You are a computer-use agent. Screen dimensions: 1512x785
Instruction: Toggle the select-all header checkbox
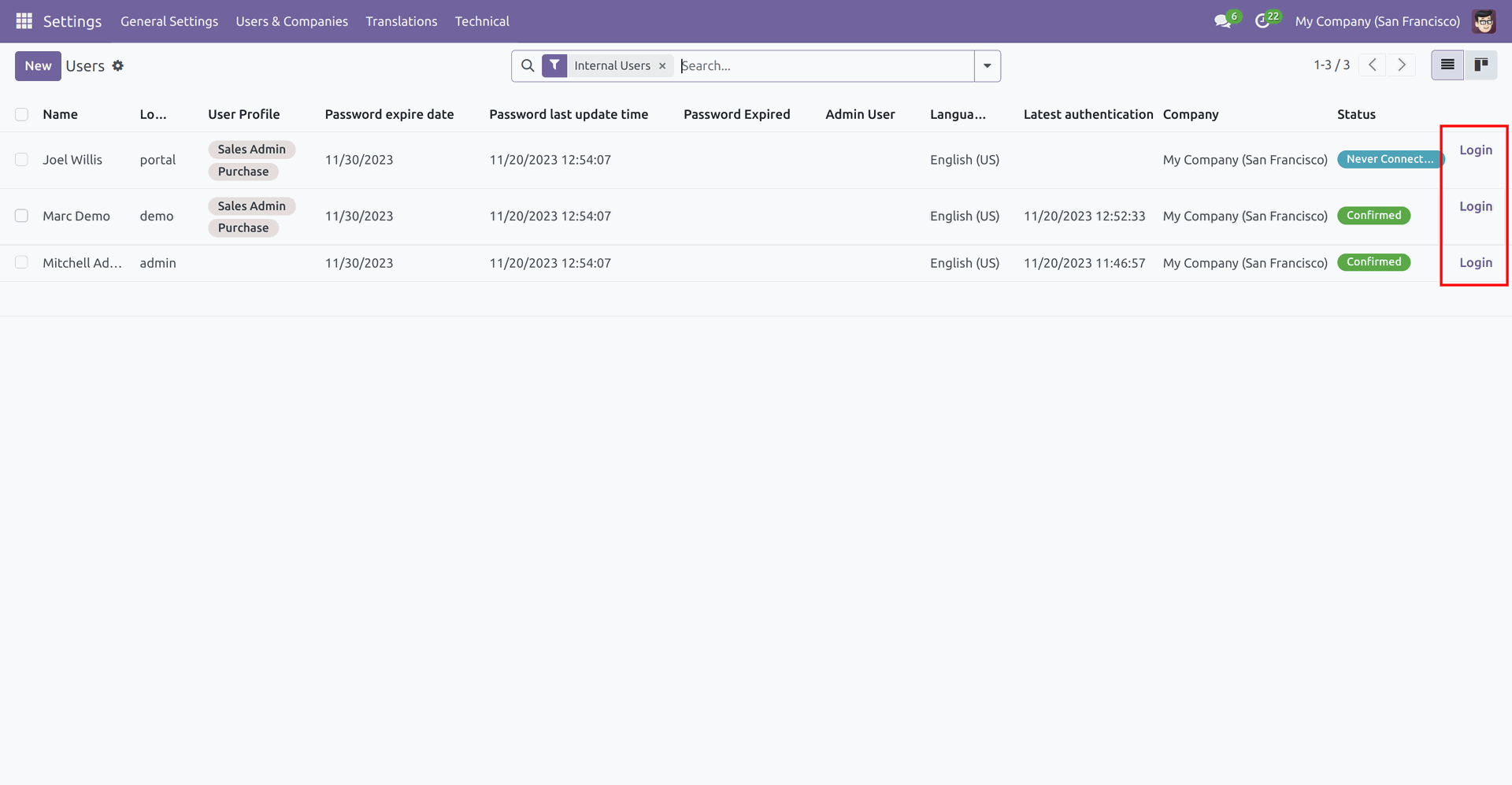tap(22, 115)
